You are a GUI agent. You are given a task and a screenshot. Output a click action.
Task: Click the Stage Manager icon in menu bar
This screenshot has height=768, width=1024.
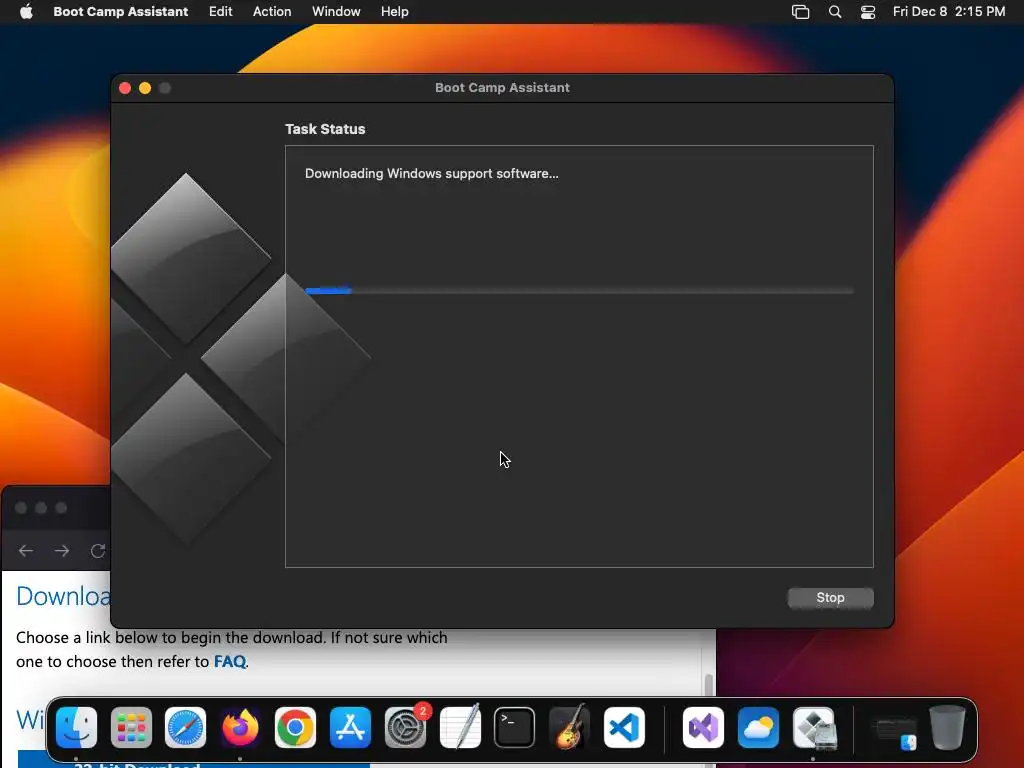(x=800, y=12)
